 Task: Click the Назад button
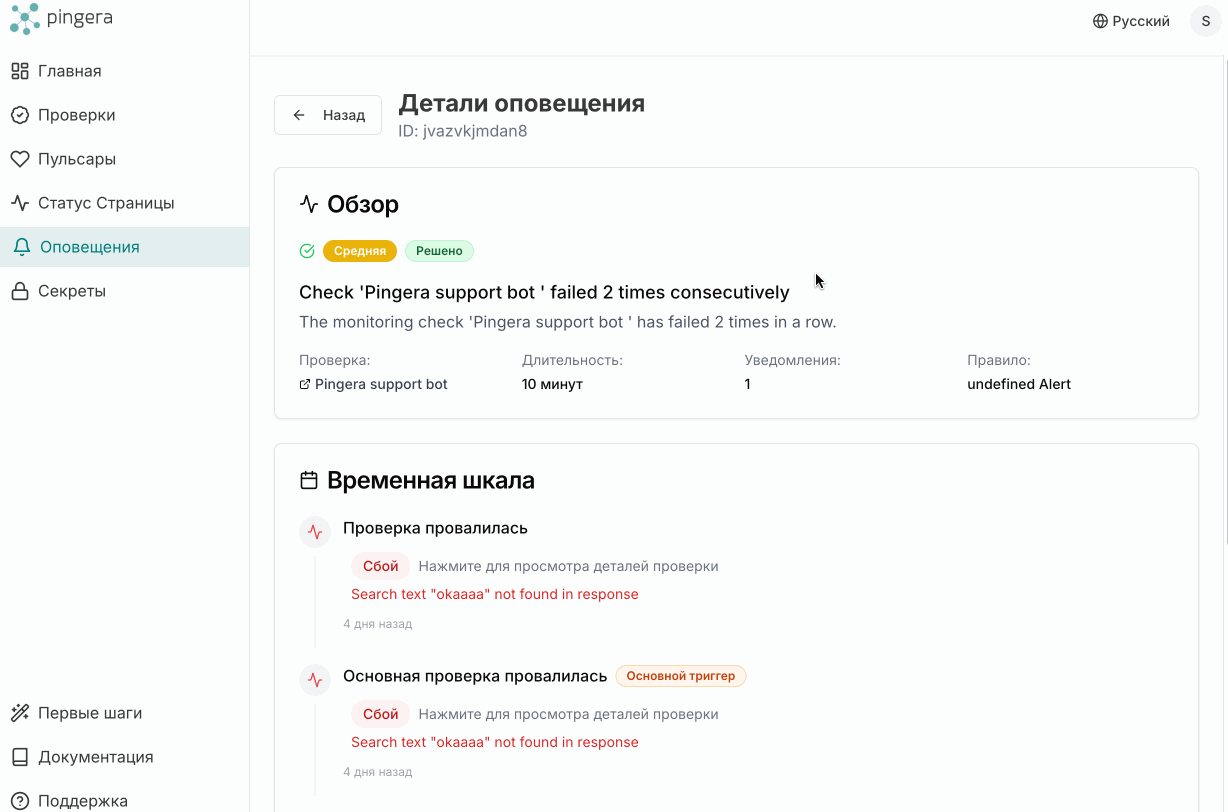pos(328,114)
